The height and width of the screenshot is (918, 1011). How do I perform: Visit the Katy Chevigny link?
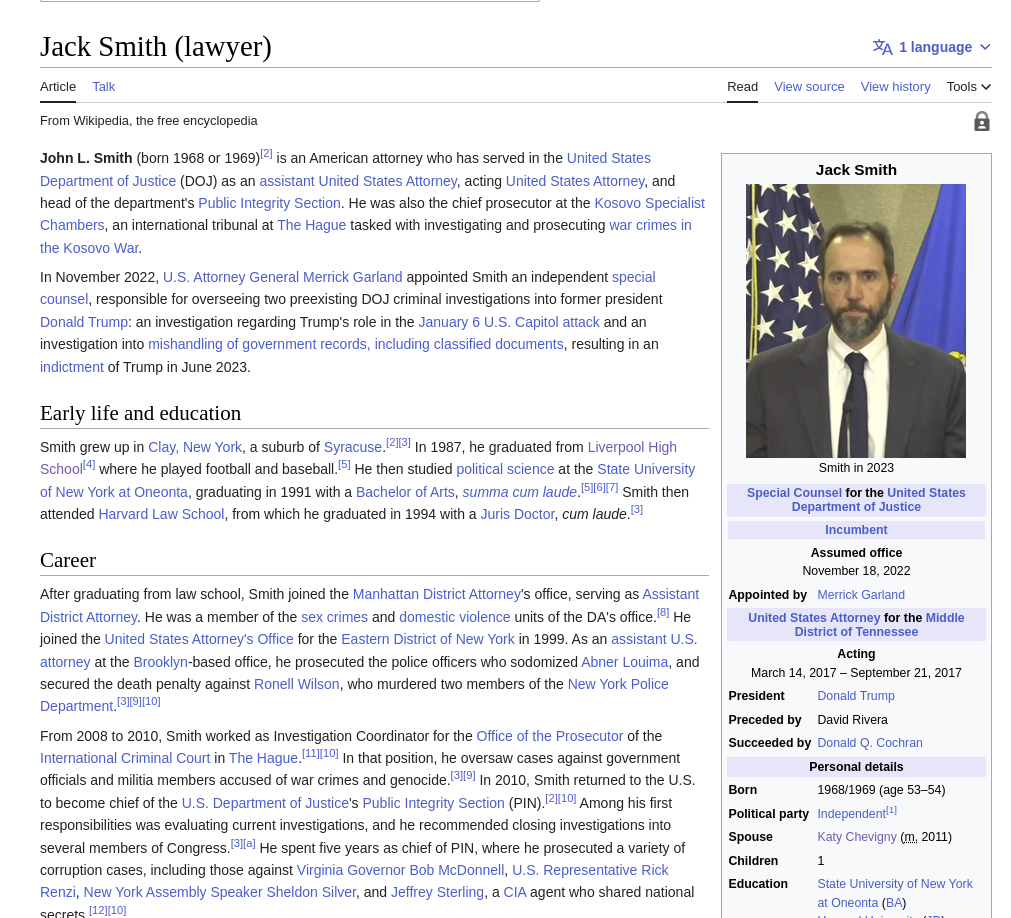tap(857, 837)
